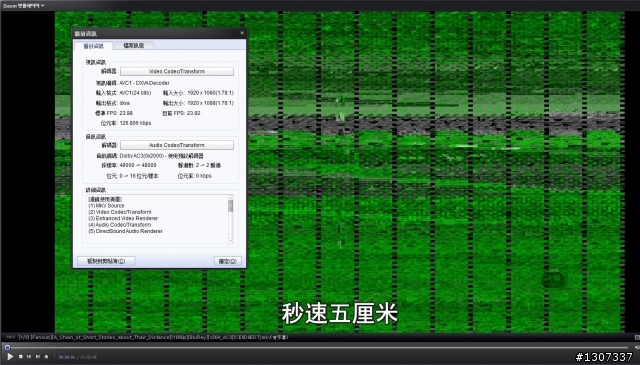This screenshot has width=640, height=365.
Task: Click the small icon right of status bar
Action: point(637,337)
